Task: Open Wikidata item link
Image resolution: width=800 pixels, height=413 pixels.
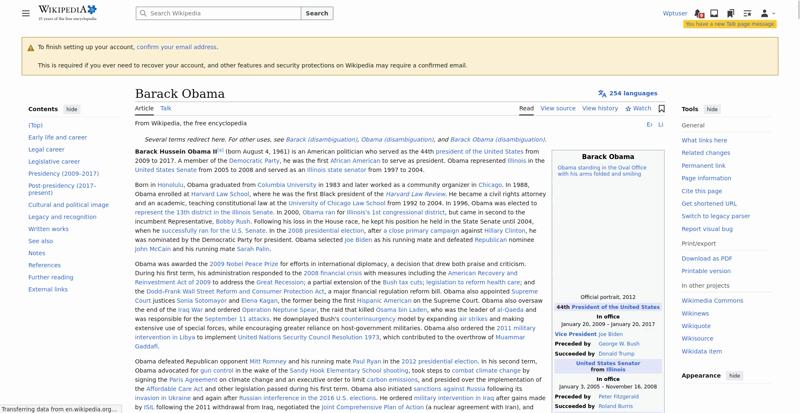Action: (x=702, y=351)
